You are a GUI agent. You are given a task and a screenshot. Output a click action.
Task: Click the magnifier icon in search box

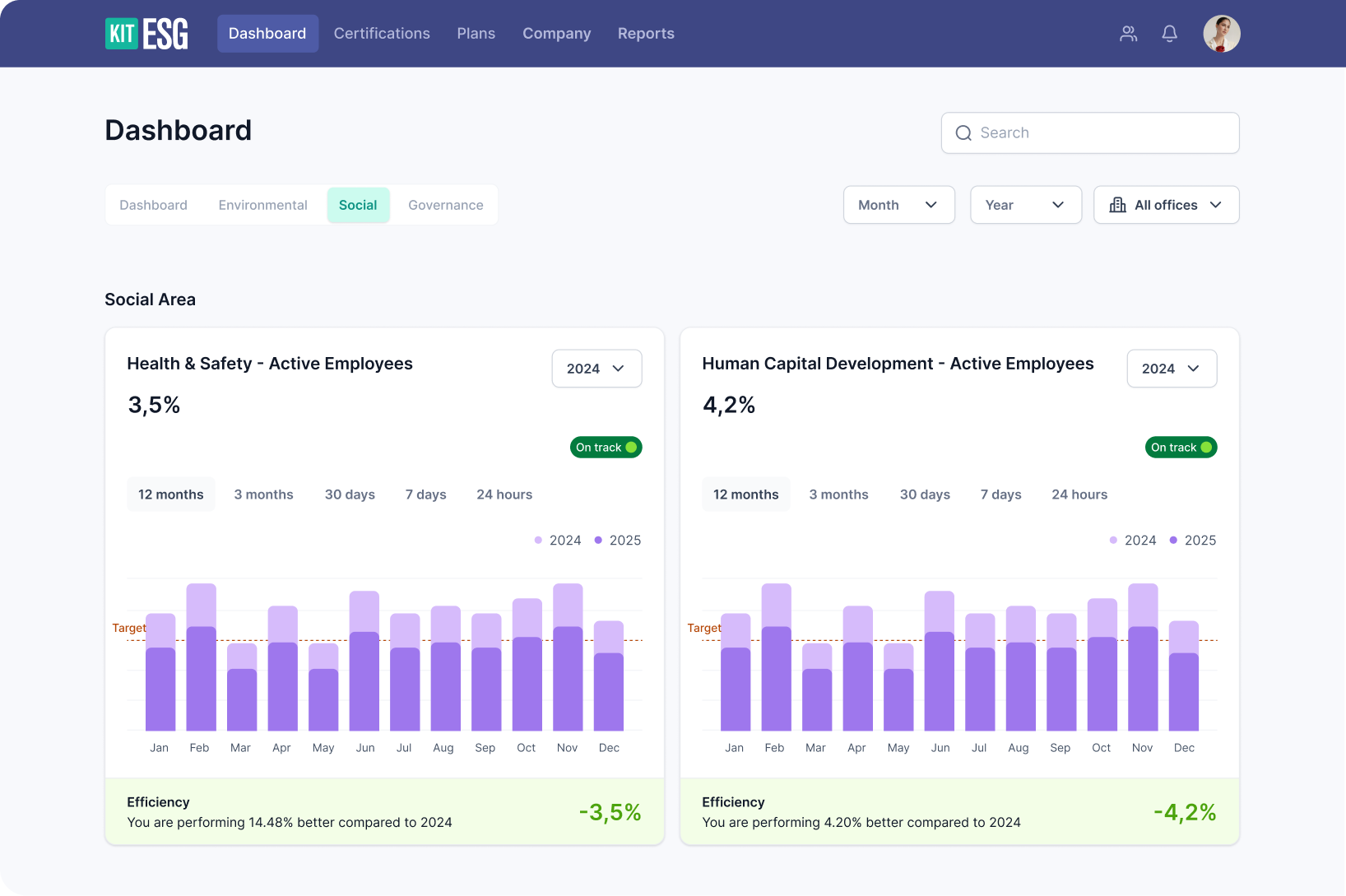(963, 133)
